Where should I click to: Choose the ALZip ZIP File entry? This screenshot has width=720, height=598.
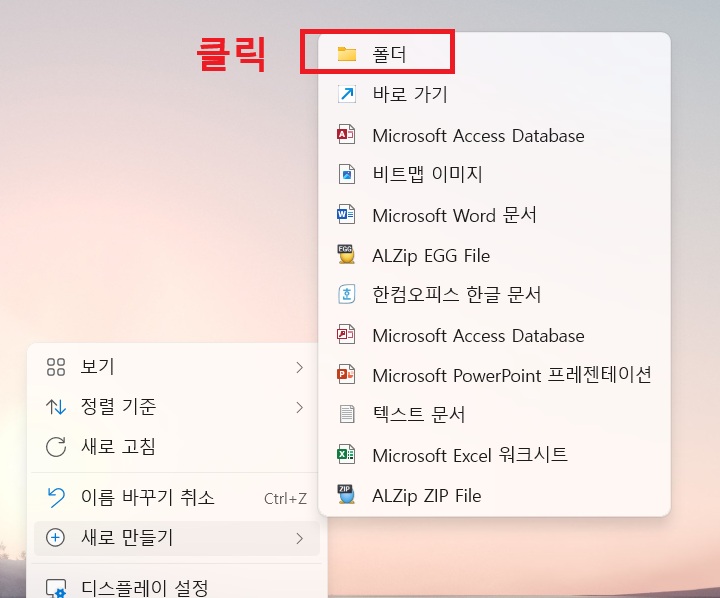click(494, 495)
